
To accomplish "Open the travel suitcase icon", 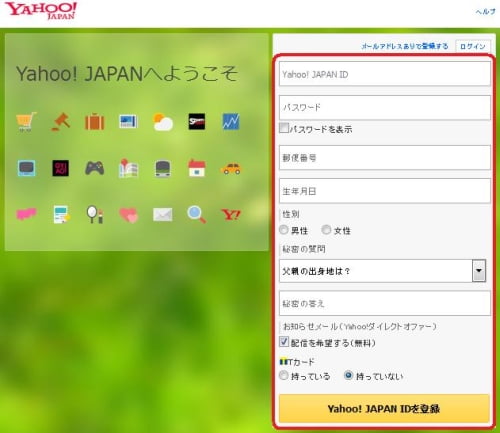I will [95, 122].
